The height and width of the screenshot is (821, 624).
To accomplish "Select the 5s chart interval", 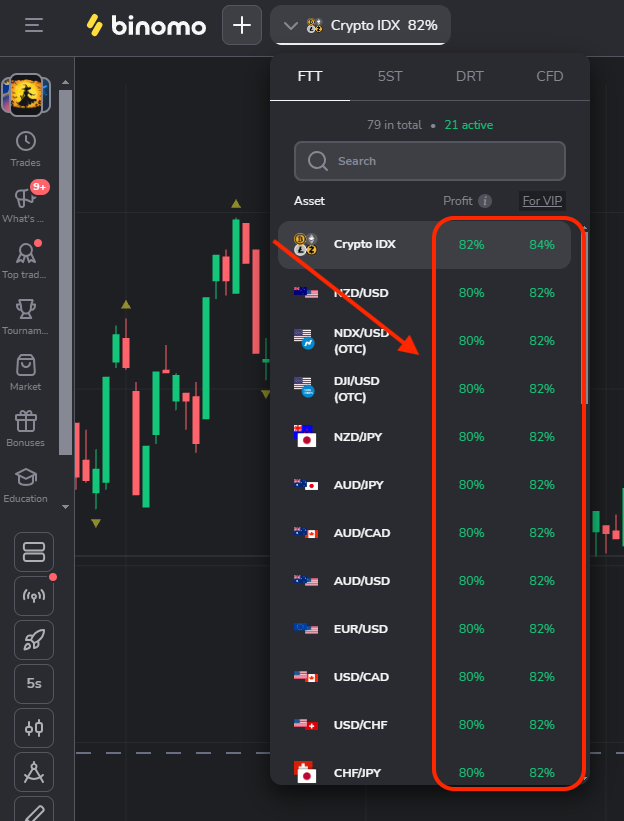I will pyautogui.click(x=33, y=684).
